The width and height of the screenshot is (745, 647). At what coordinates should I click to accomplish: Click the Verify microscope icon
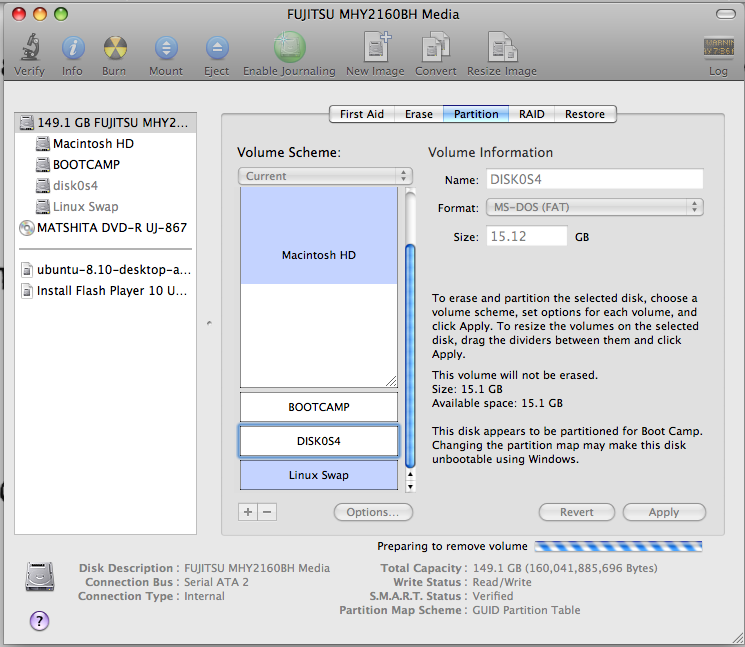point(29,48)
